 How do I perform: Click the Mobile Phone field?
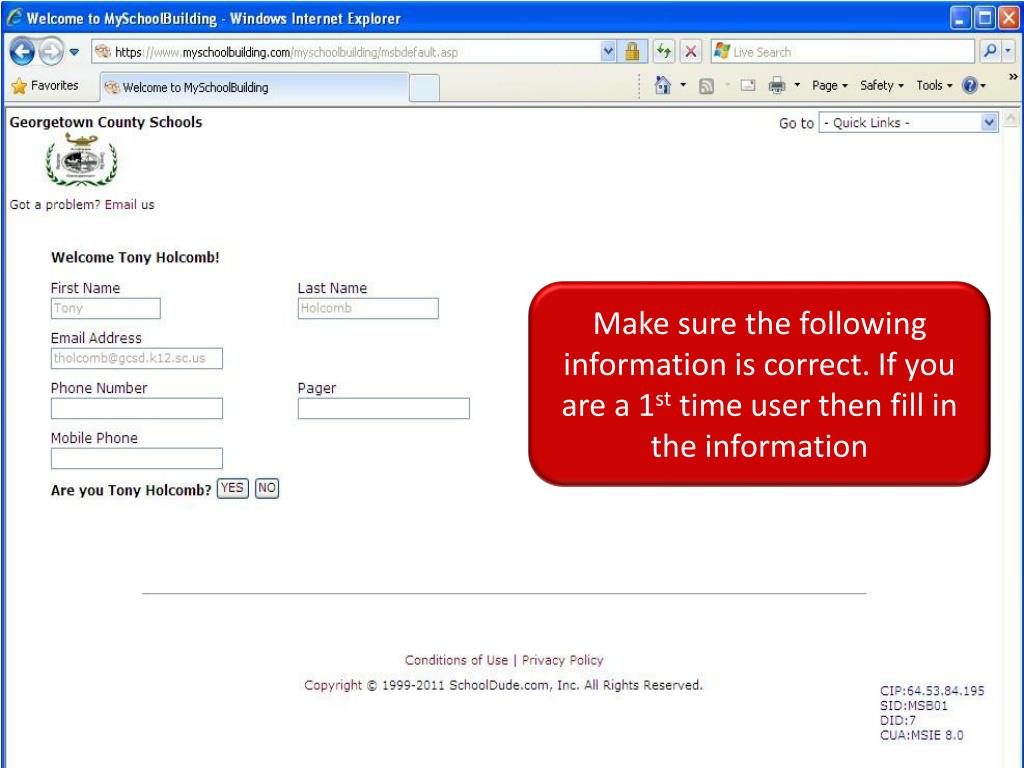point(136,458)
